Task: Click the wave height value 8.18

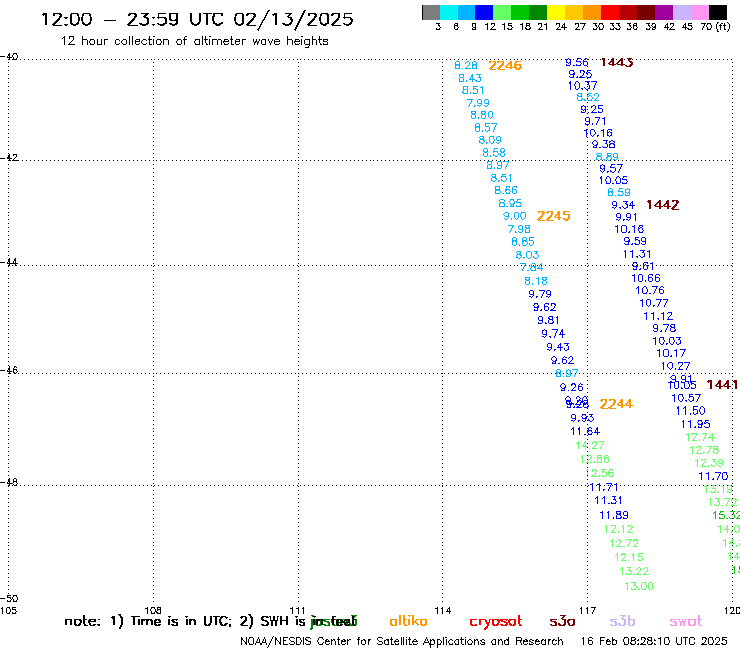Action: [x=536, y=281]
